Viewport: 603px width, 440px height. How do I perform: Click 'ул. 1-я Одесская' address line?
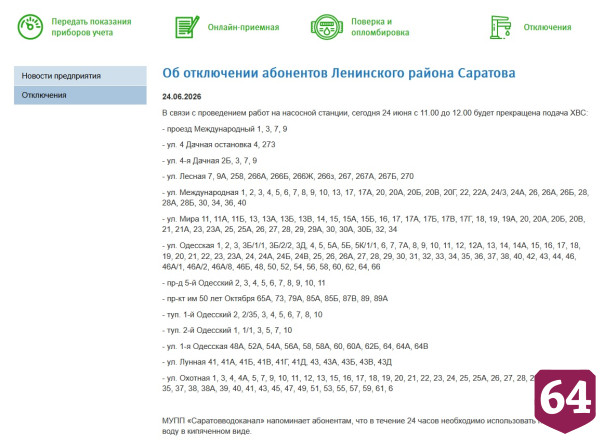click(295, 346)
